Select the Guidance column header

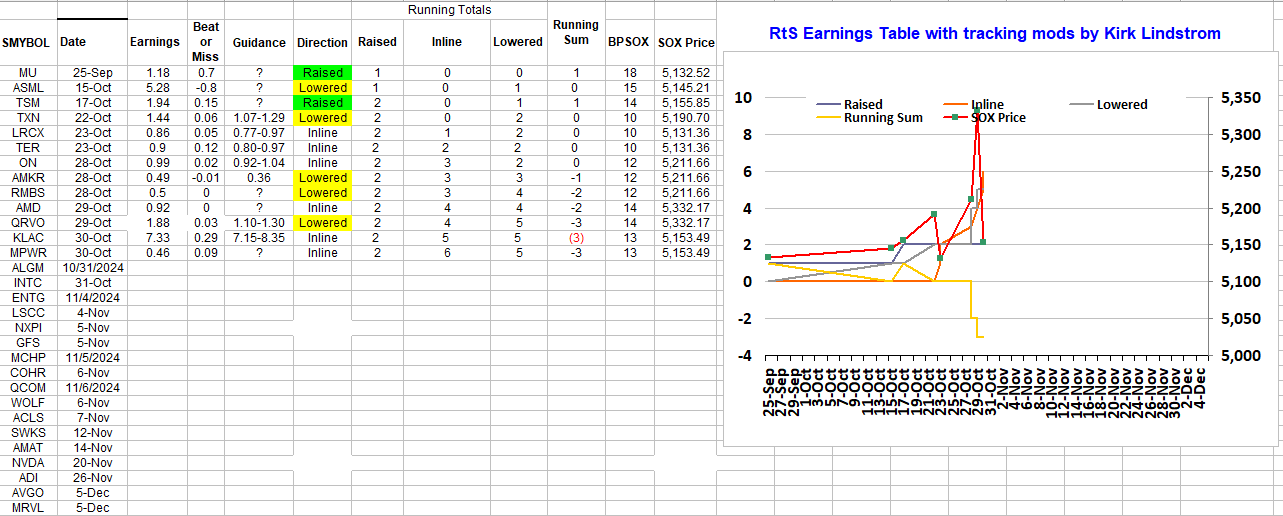pos(259,43)
